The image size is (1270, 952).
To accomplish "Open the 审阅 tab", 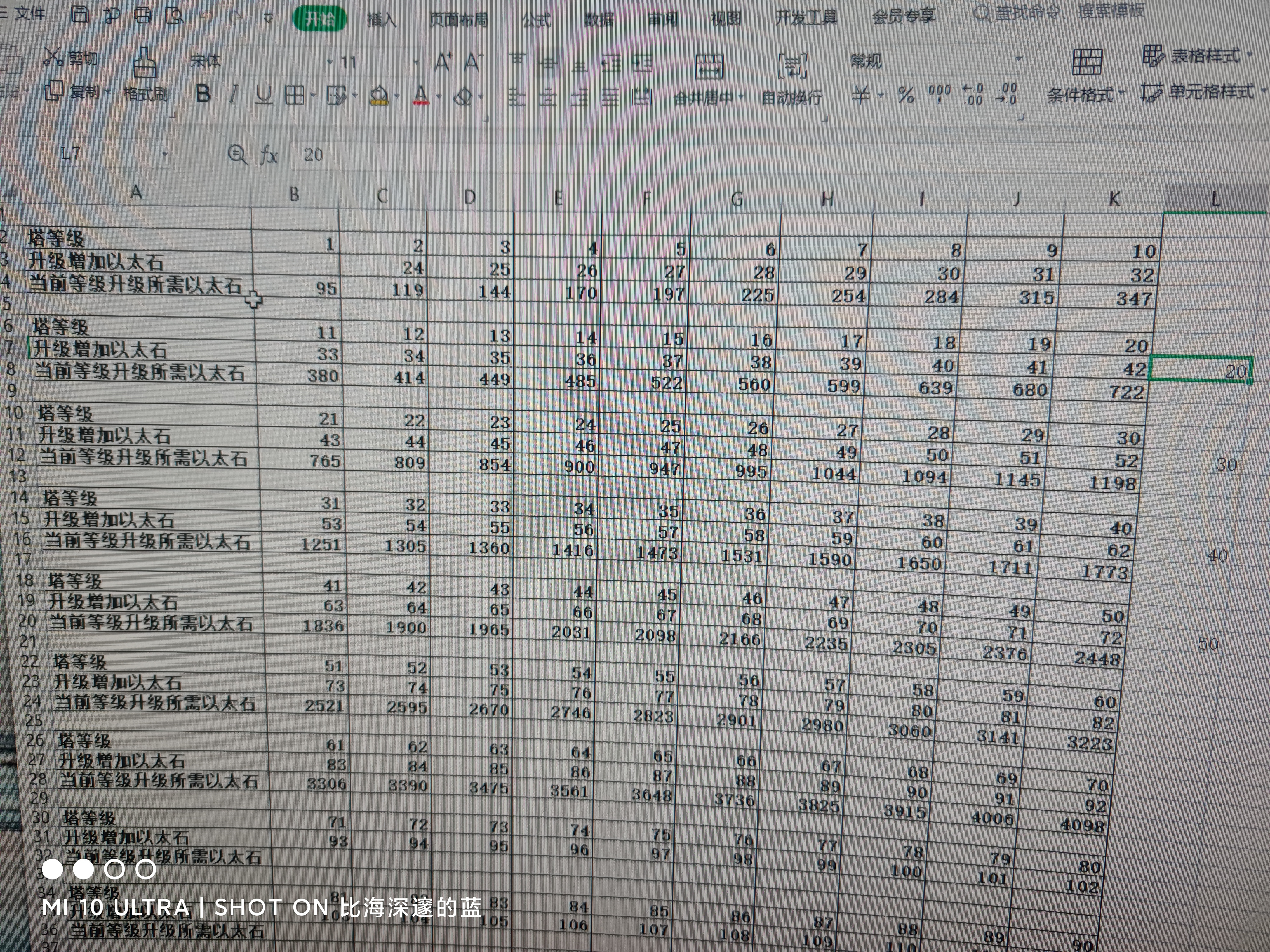I will (x=663, y=20).
